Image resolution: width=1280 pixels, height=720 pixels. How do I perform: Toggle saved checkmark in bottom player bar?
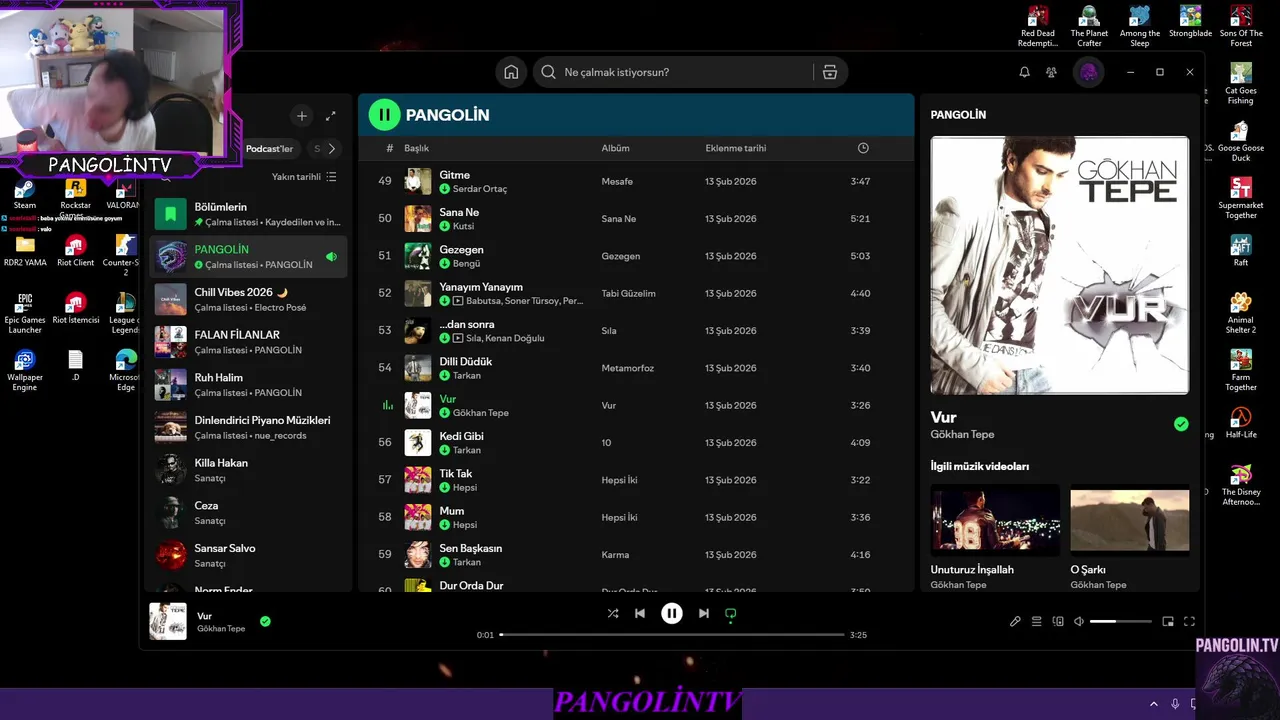coord(265,621)
